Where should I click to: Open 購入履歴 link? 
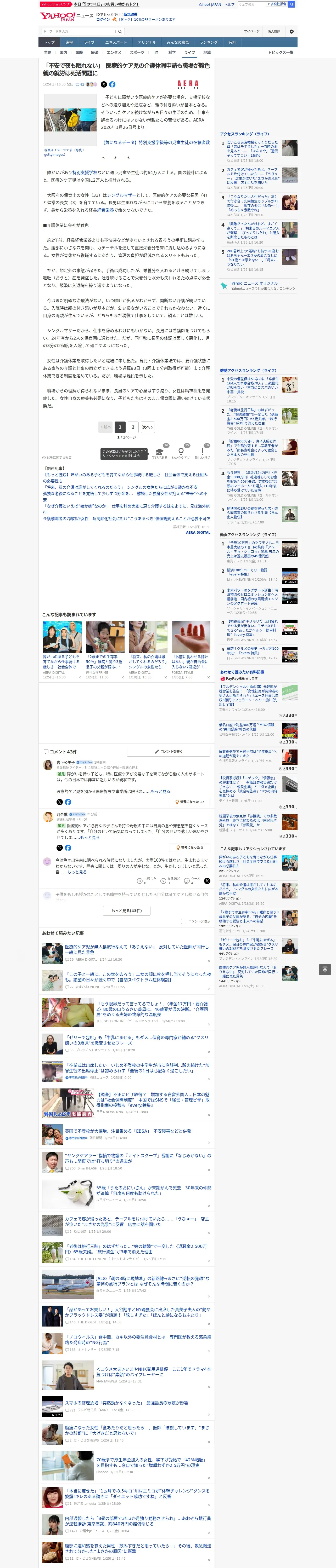pyautogui.click(x=274, y=31)
